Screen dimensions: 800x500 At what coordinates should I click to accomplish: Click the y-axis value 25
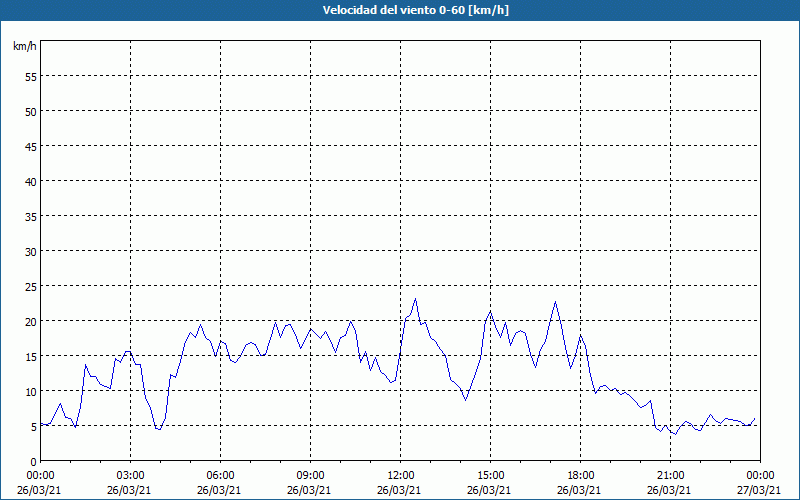click(x=31, y=287)
